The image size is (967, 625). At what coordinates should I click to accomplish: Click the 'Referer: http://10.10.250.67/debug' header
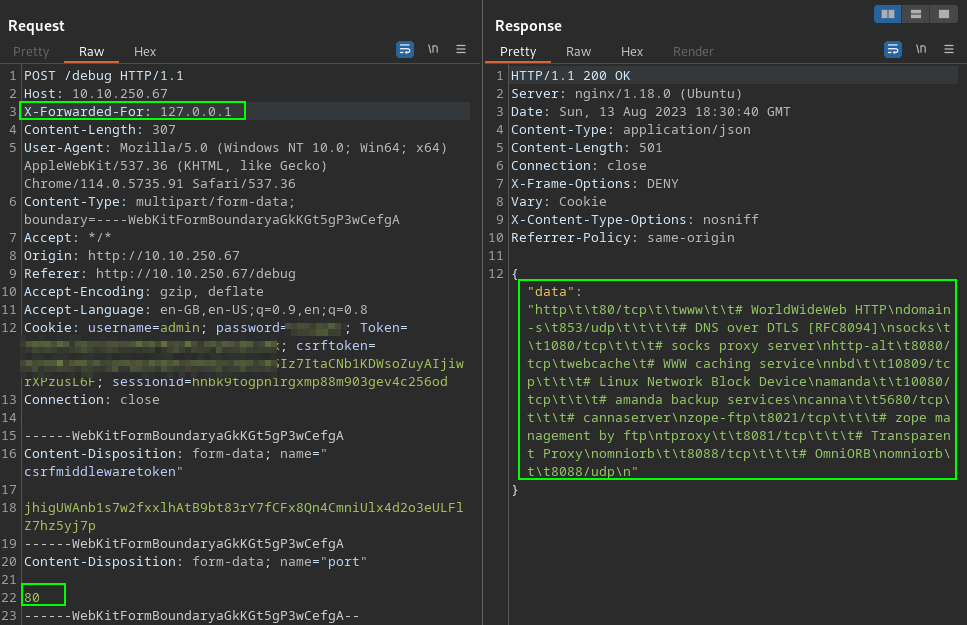coord(160,273)
